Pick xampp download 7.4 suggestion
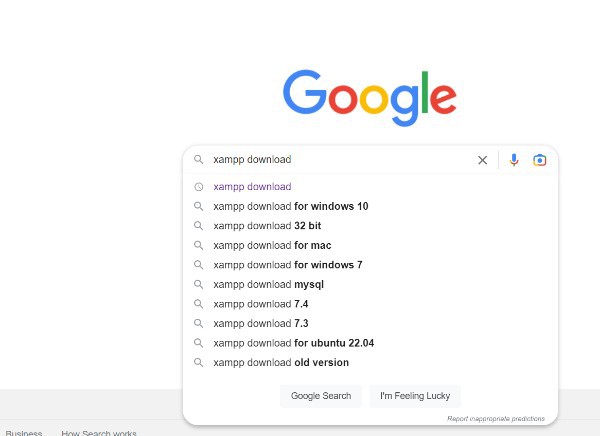Viewport: 600px width, 436px height. coord(370,304)
